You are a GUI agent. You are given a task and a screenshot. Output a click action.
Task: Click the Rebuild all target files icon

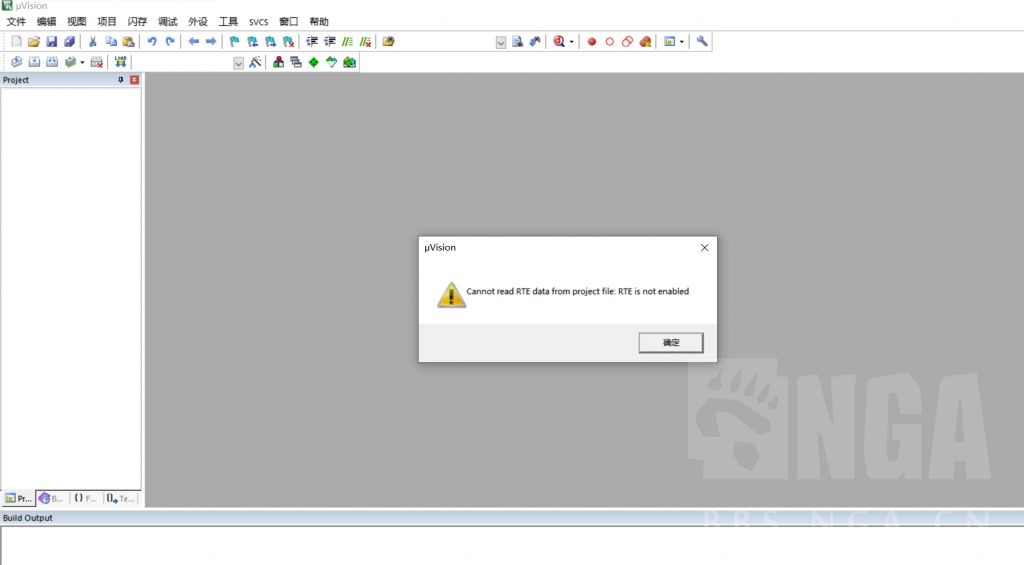coord(52,62)
